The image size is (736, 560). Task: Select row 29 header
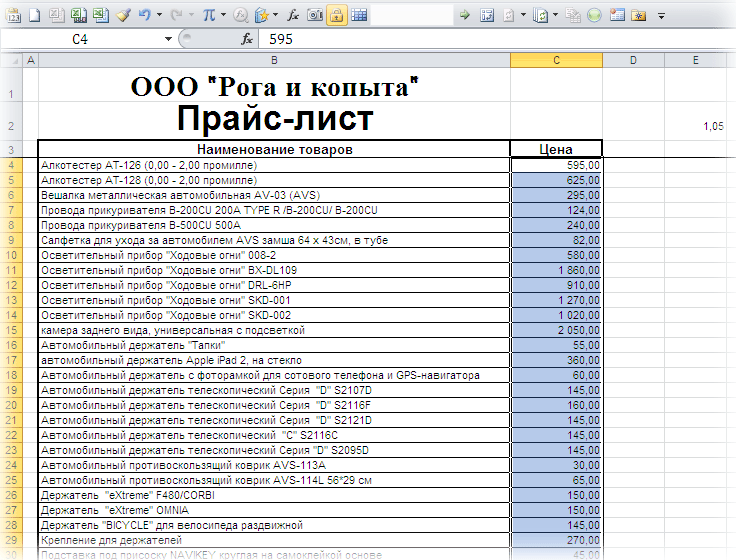11,540
